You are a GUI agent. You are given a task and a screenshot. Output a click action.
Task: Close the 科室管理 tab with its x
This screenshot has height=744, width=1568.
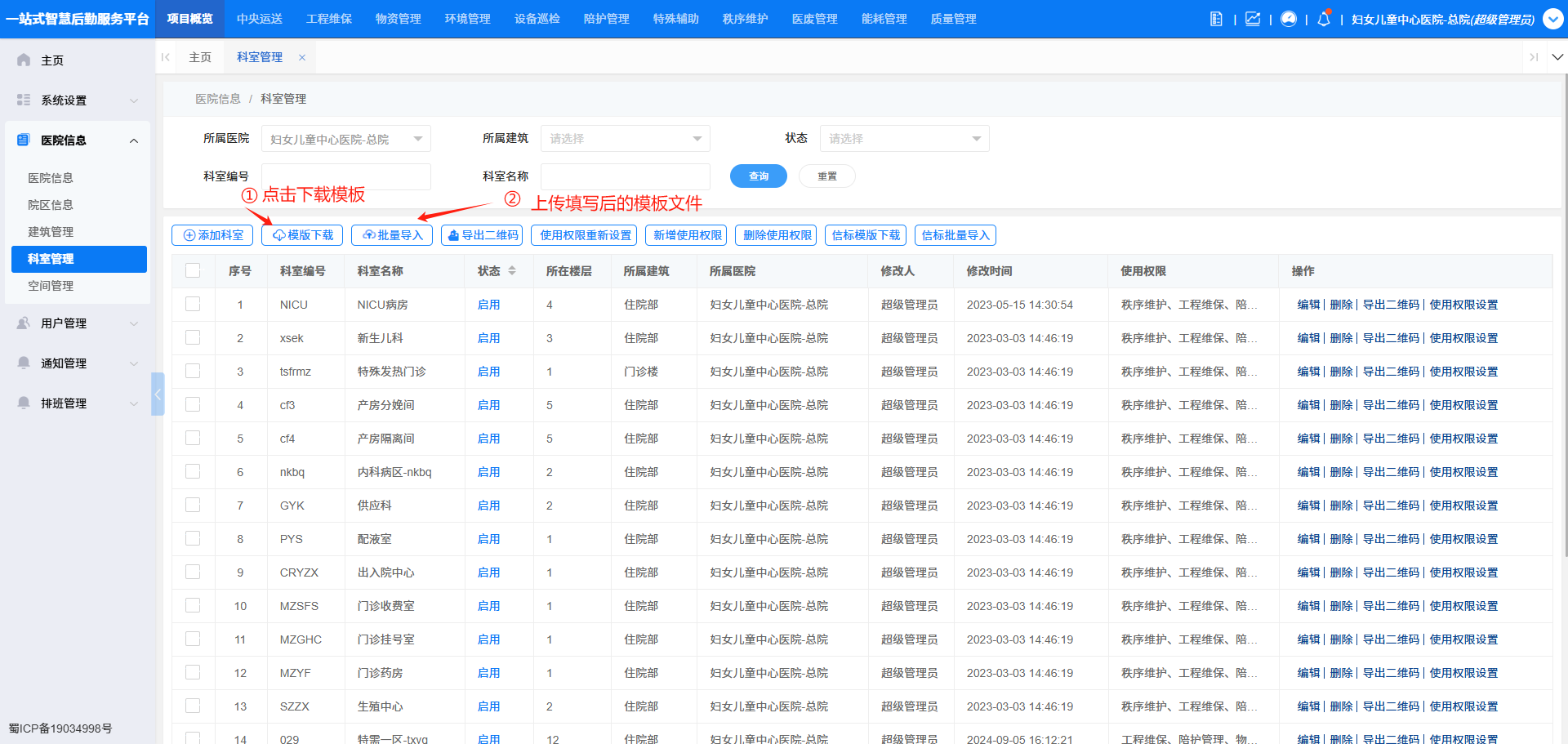click(x=302, y=57)
